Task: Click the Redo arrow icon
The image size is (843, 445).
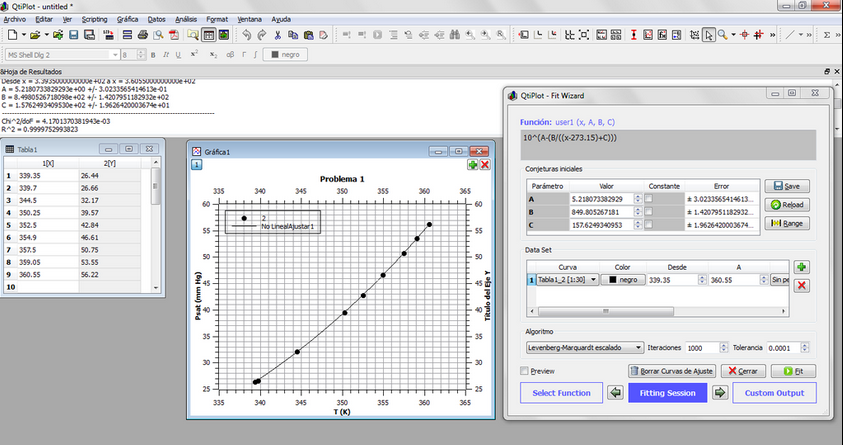Action: click(x=261, y=35)
